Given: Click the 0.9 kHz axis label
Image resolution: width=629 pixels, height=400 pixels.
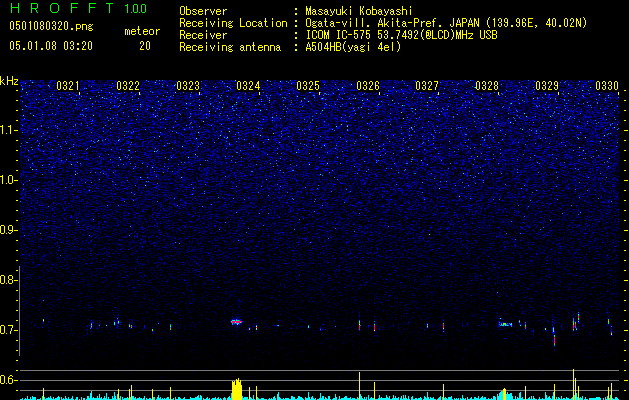Looking at the screenshot, I should click(9, 230).
